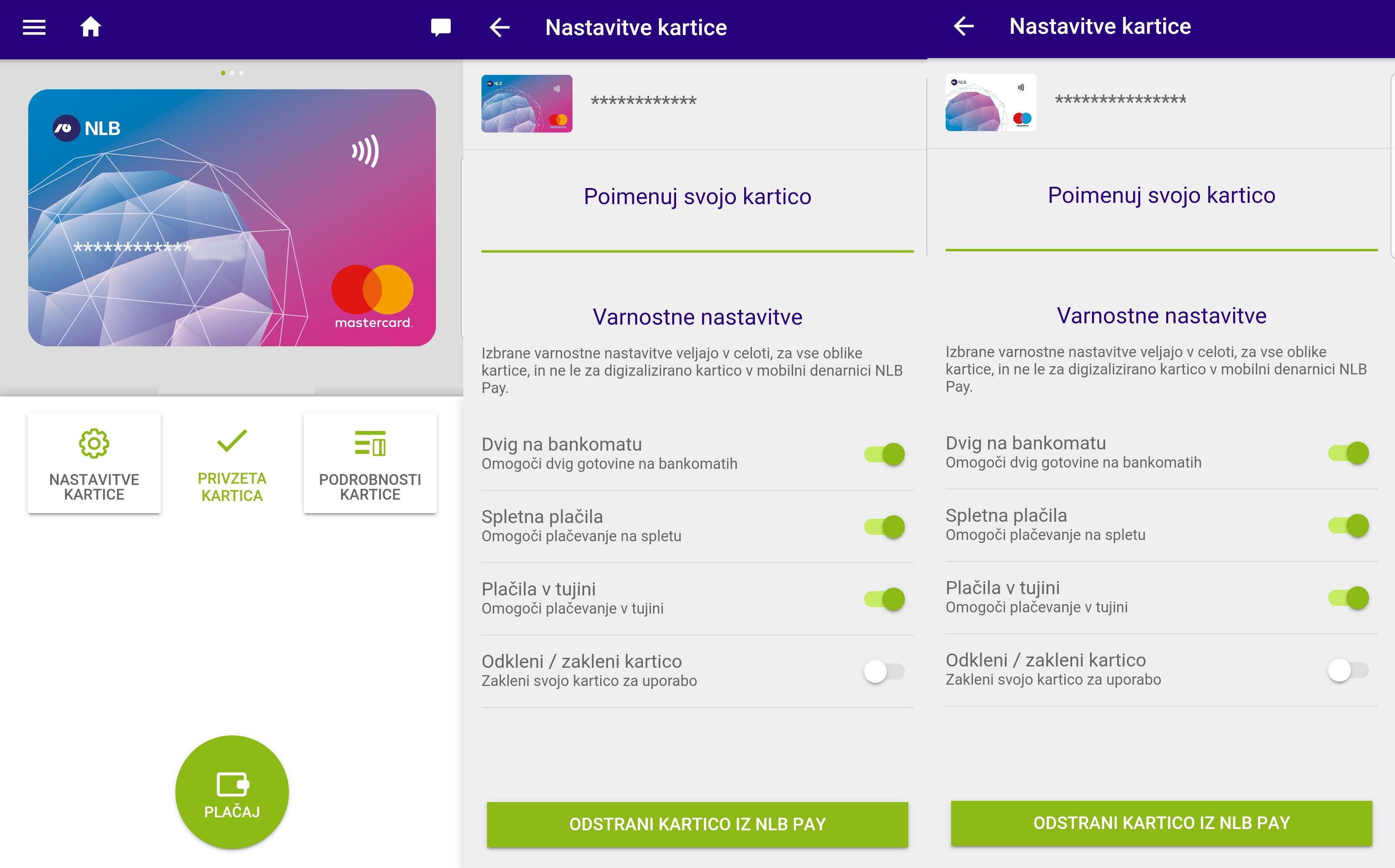The width and height of the screenshot is (1395, 868).
Task: Click Odstrani kartico iz NLB Pay in right panel
Action: [1161, 822]
